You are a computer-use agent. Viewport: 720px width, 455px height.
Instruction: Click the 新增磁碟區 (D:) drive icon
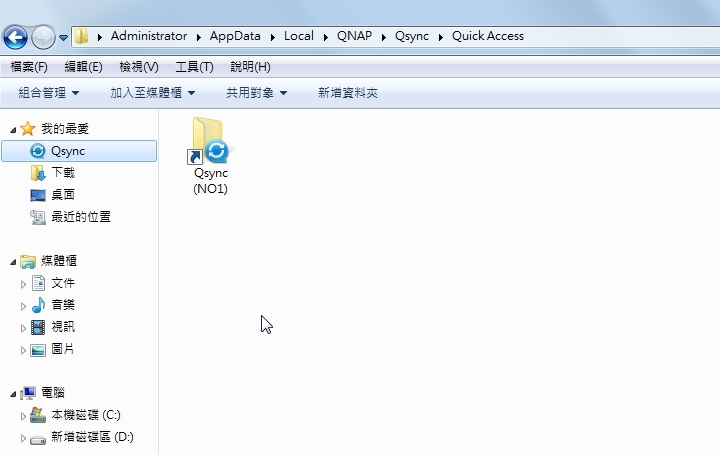38,440
